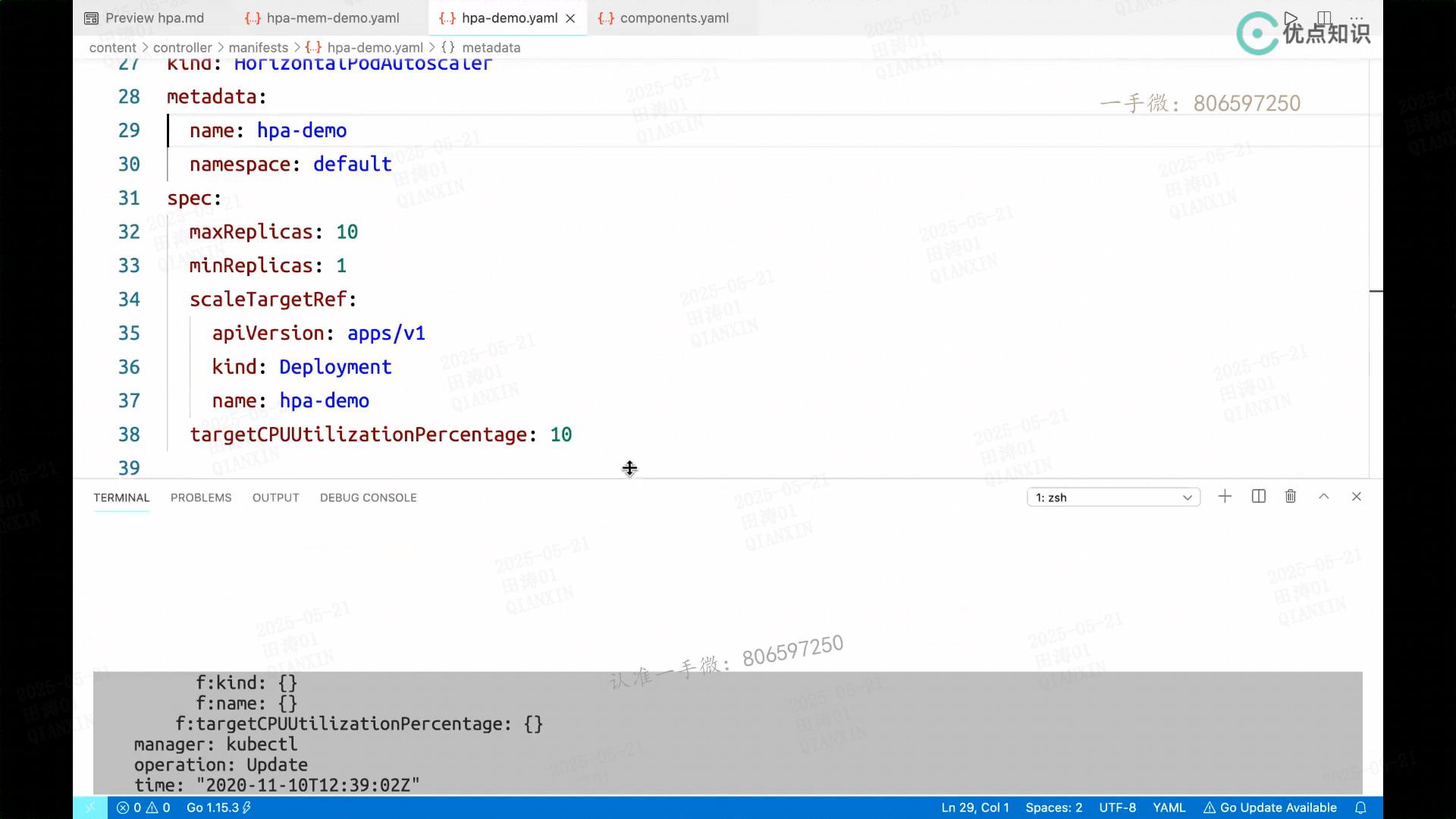The image size is (1456, 819).
Task: Split the terminal panel
Action: 1258,497
